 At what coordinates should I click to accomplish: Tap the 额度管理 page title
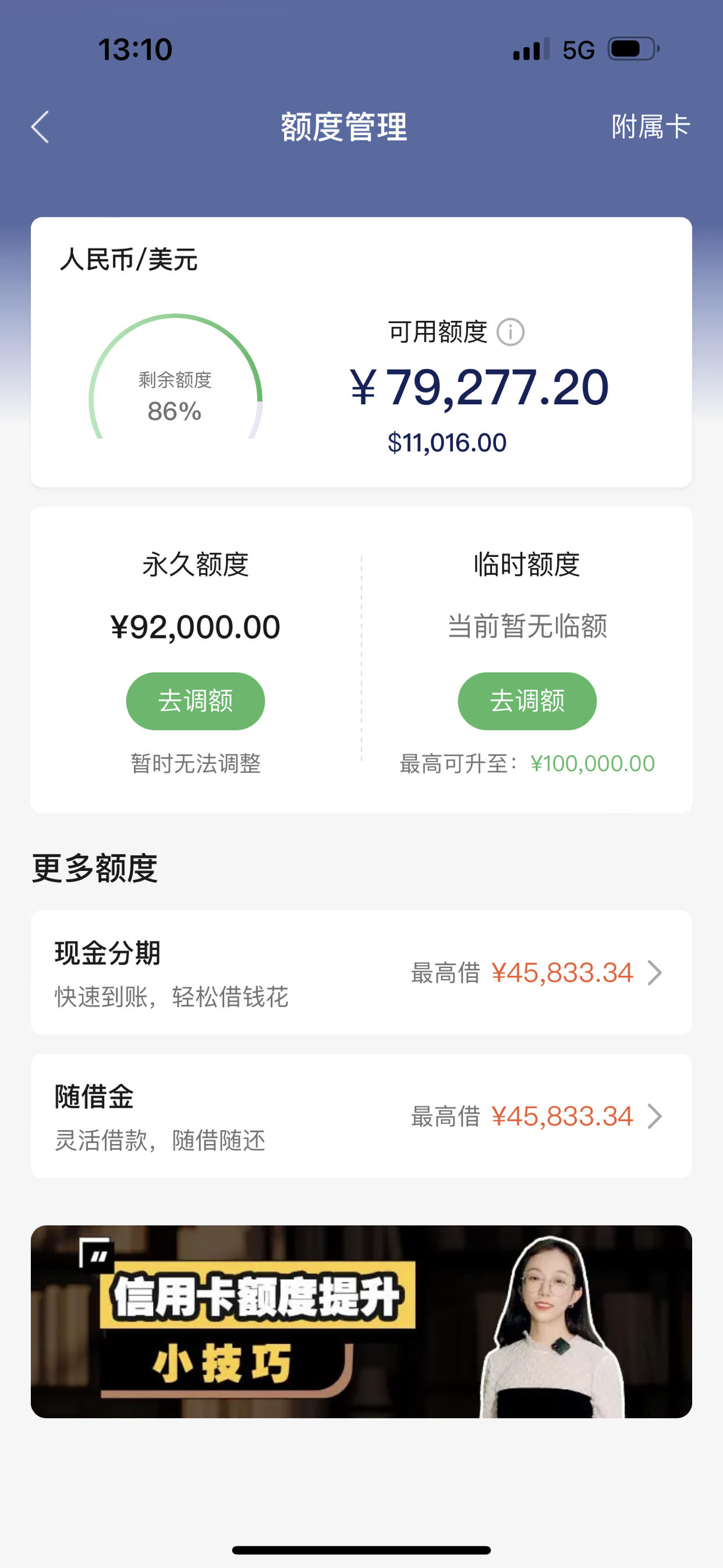[x=344, y=127]
